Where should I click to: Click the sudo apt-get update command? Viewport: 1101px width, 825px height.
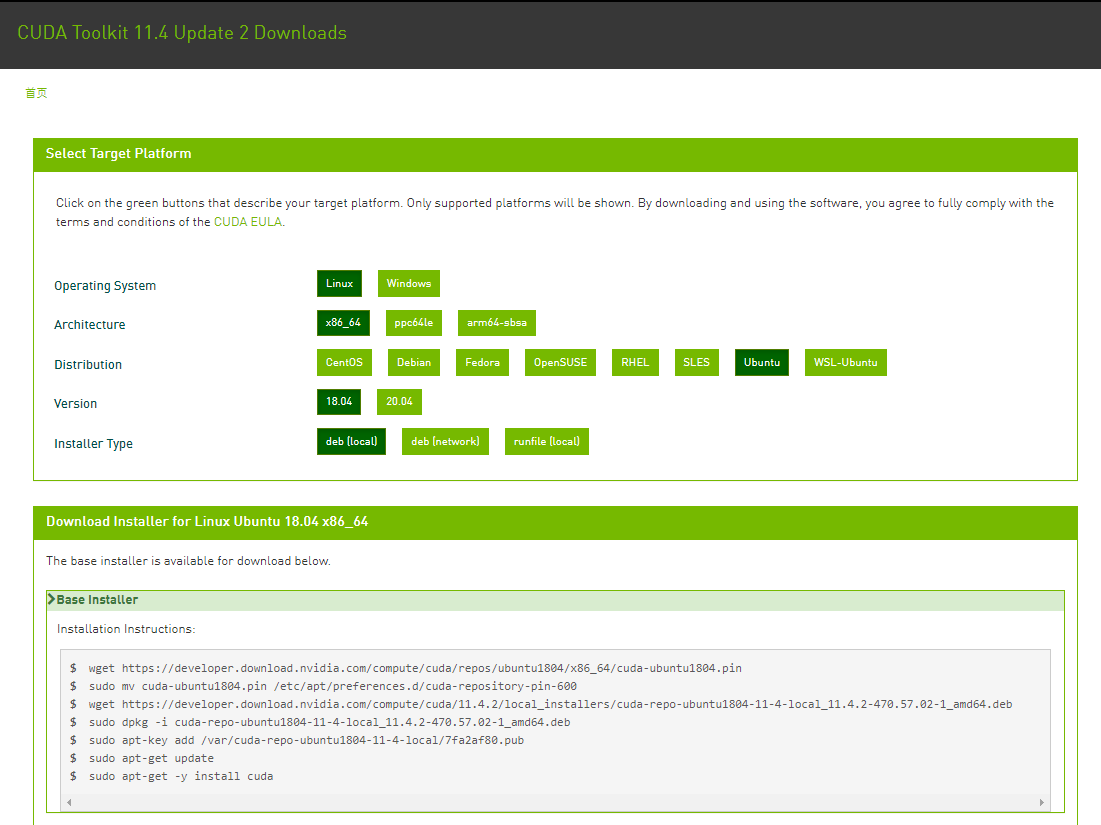[x=151, y=758]
